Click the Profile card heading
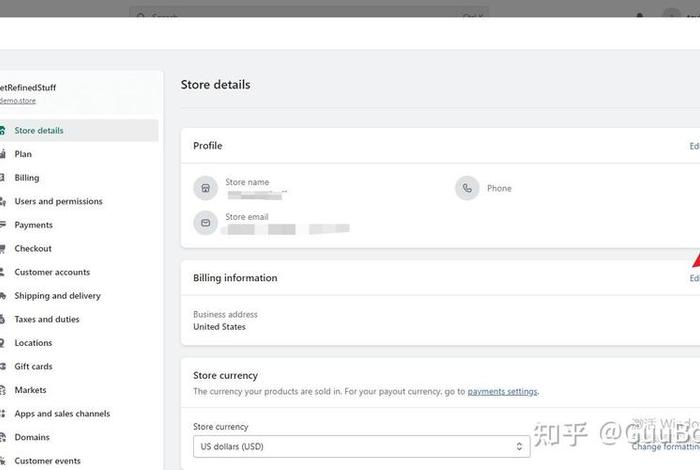 point(208,146)
